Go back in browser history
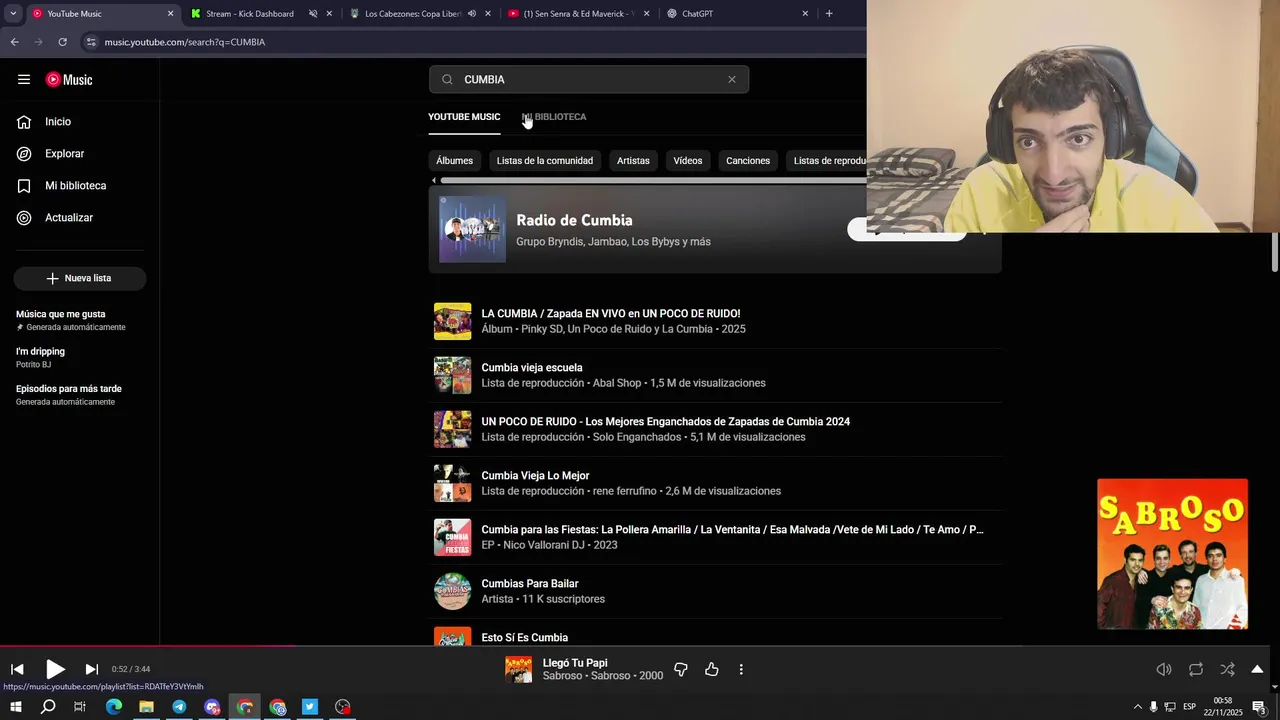Screen dimensions: 1280x720 (14, 42)
